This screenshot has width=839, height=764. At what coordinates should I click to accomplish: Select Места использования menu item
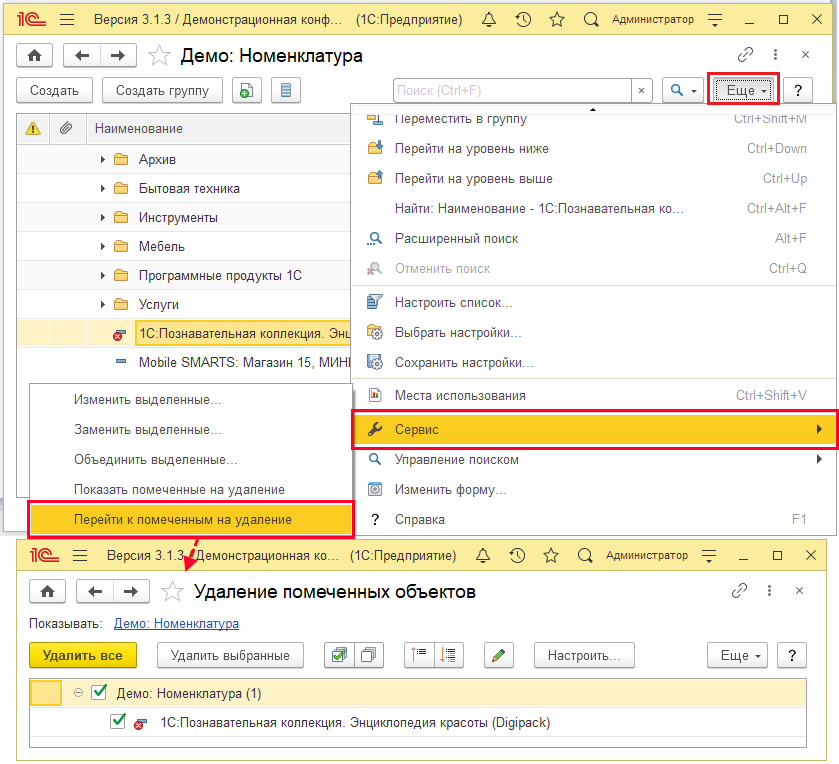point(594,395)
